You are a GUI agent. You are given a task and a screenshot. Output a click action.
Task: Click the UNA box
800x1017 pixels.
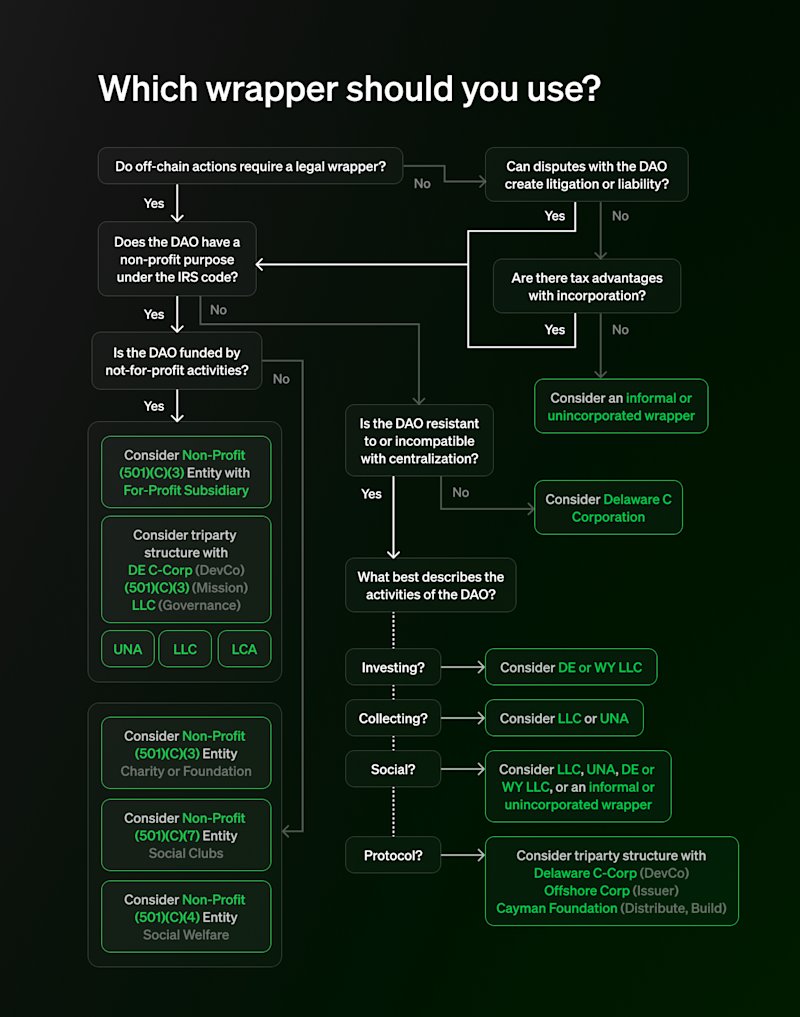128,649
